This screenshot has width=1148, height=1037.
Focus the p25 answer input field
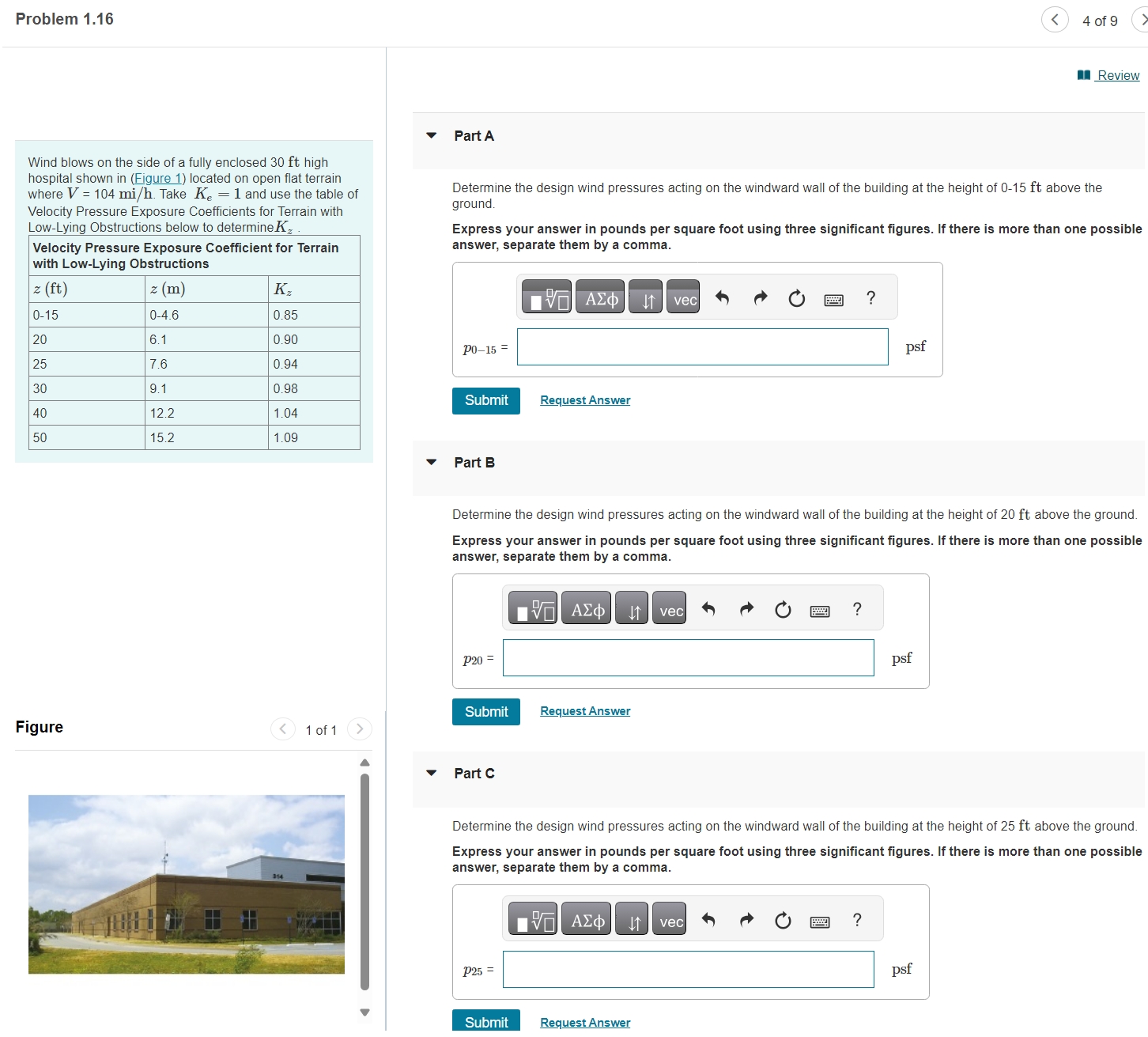coord(689,969)
